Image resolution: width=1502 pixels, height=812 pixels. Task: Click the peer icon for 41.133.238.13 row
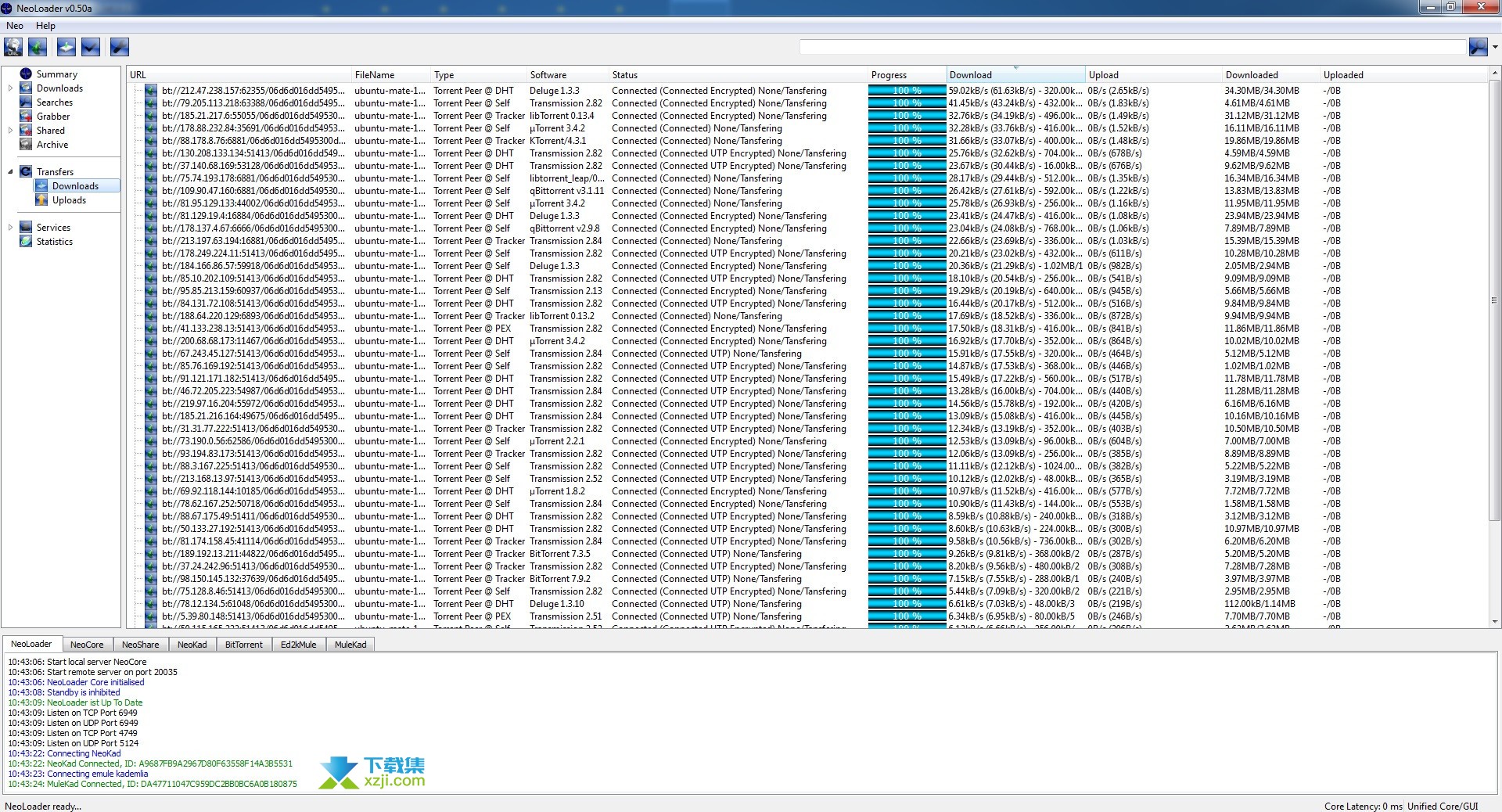click(x=151, y=329)
